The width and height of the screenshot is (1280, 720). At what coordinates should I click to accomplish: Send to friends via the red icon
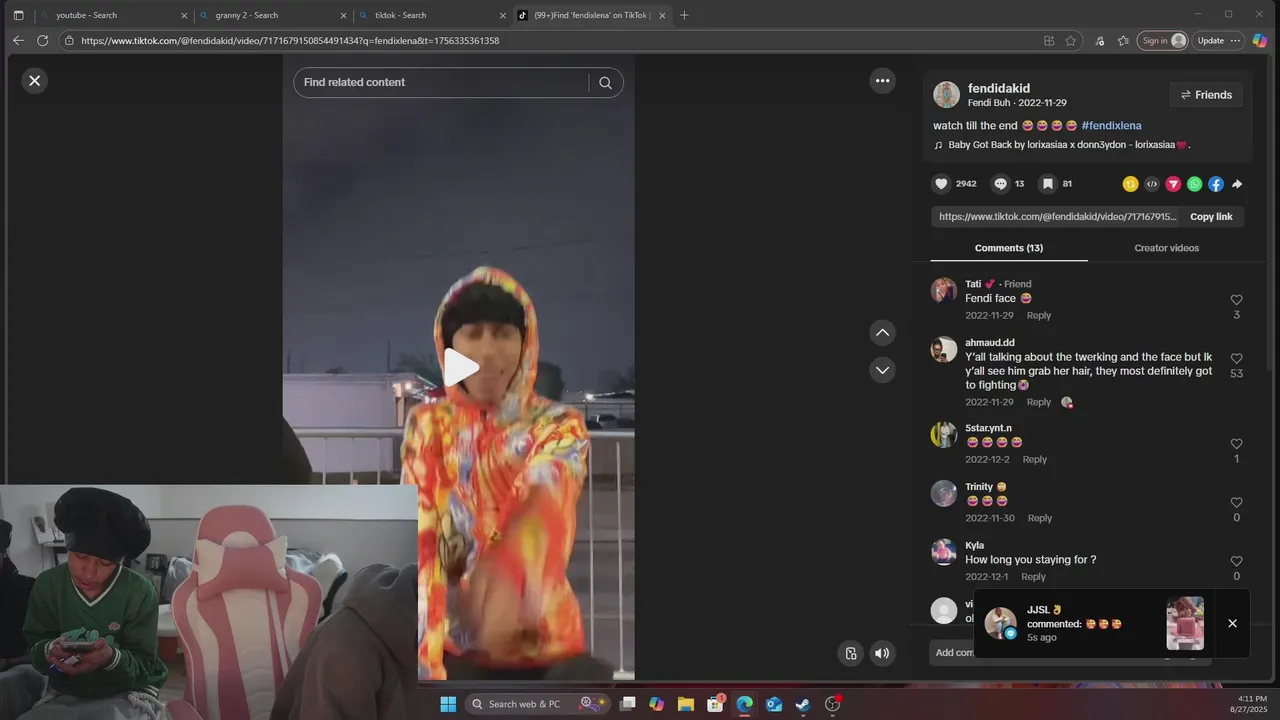click(1173, 184)
